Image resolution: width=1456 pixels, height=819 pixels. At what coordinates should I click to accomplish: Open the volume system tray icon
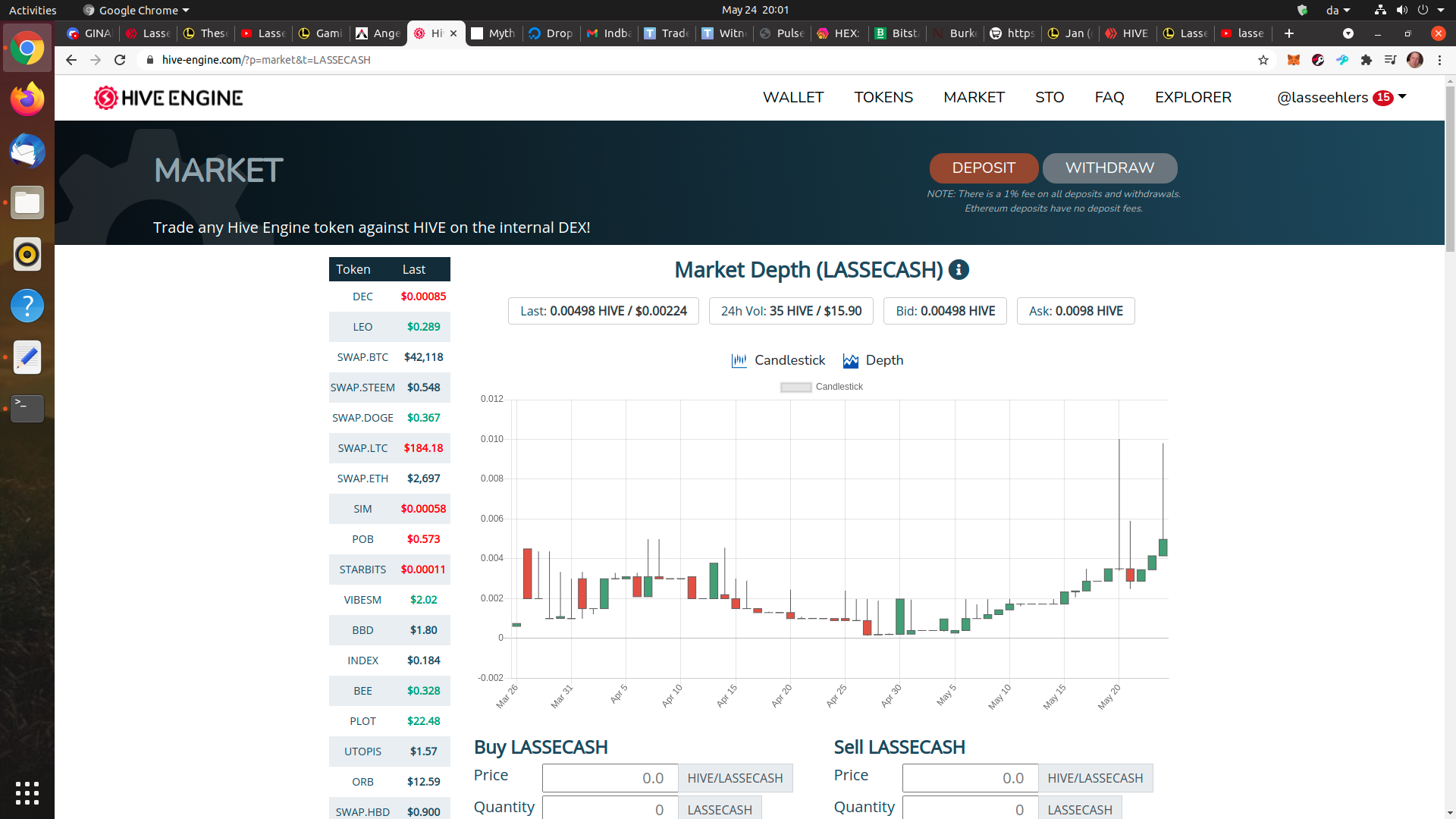point(1401,10)
